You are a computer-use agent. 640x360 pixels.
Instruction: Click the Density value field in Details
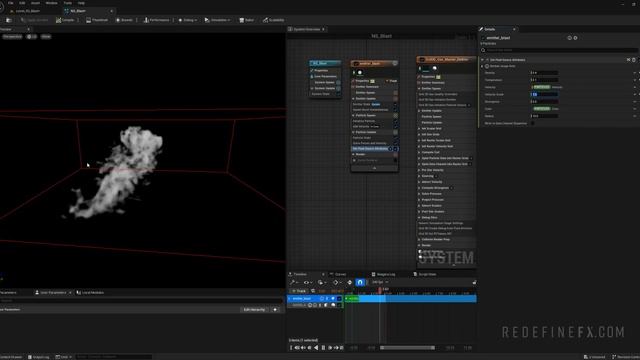tap(544, 73)
